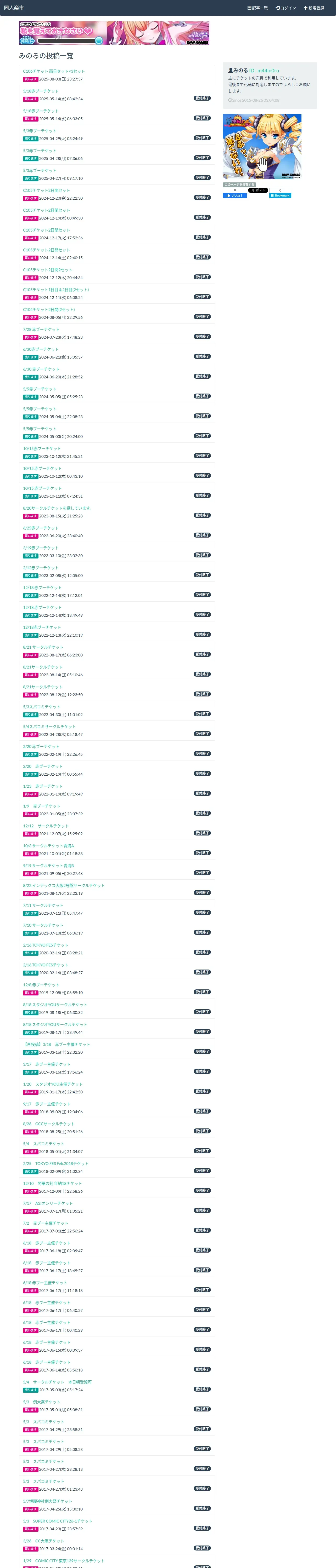Click the user icon beside みのる
Viewport: 336px width, 1568px height.
click(x=231, y=71)
